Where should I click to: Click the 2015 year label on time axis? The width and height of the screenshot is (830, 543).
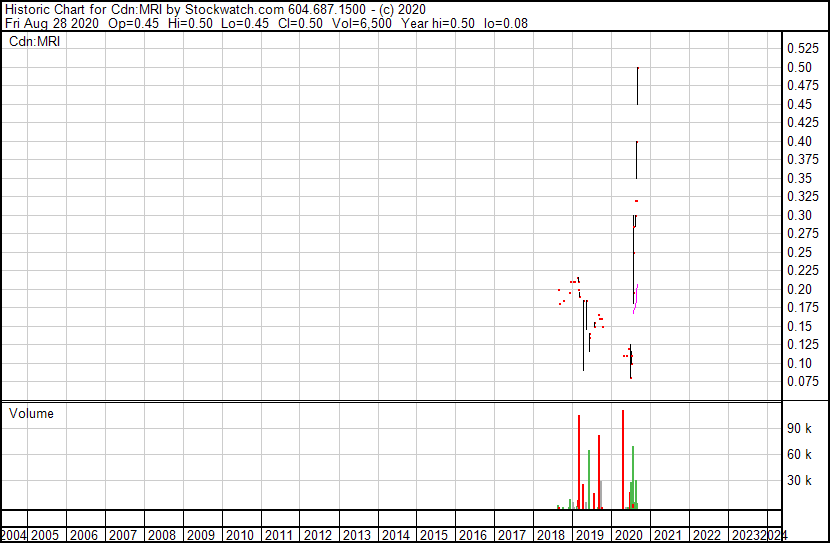pos(434,535)
